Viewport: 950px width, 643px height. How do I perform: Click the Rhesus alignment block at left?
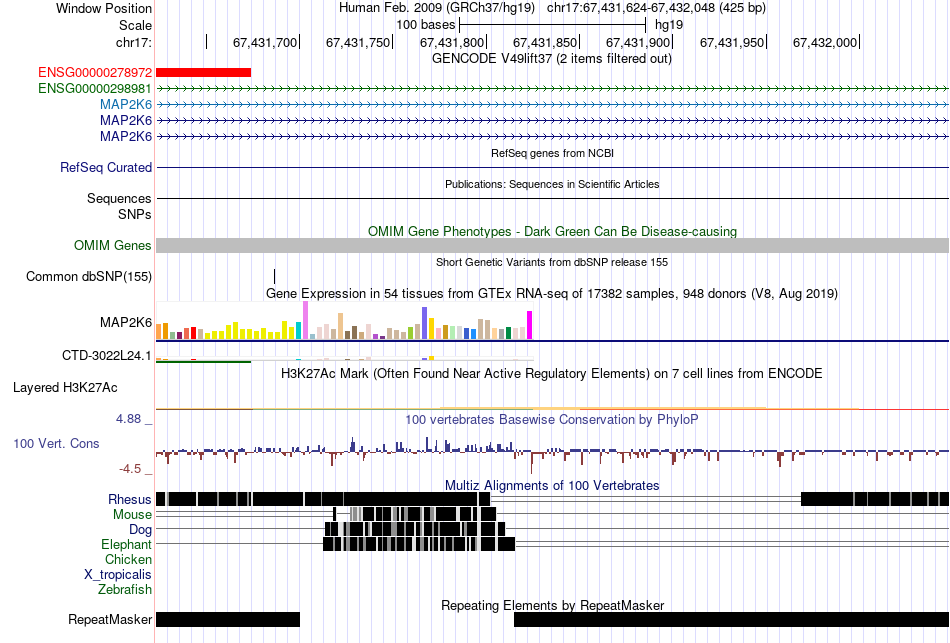[x=323, y=499]
